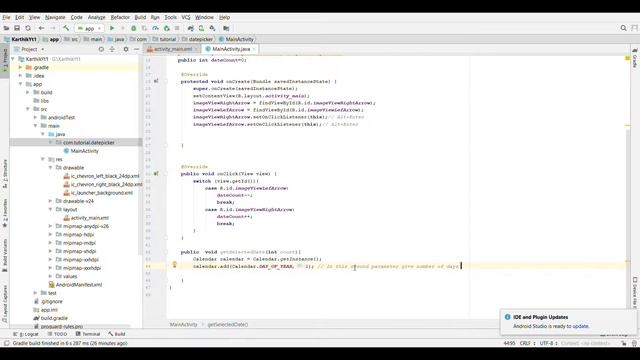The height and width of the screenshot is (360, 640).
Task: Close the MainActivity.java tab
Action: click(254, 49)
